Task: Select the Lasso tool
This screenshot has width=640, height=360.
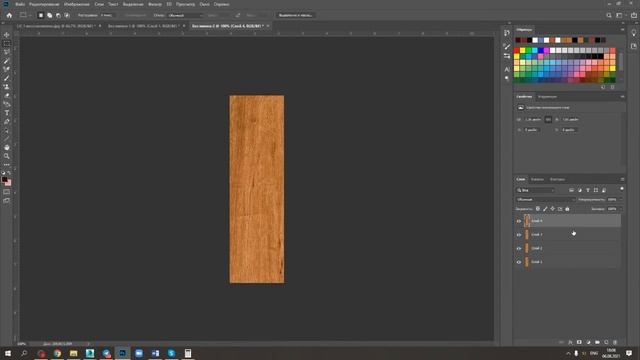Action: pyautogui.click(x=7, y=52)
